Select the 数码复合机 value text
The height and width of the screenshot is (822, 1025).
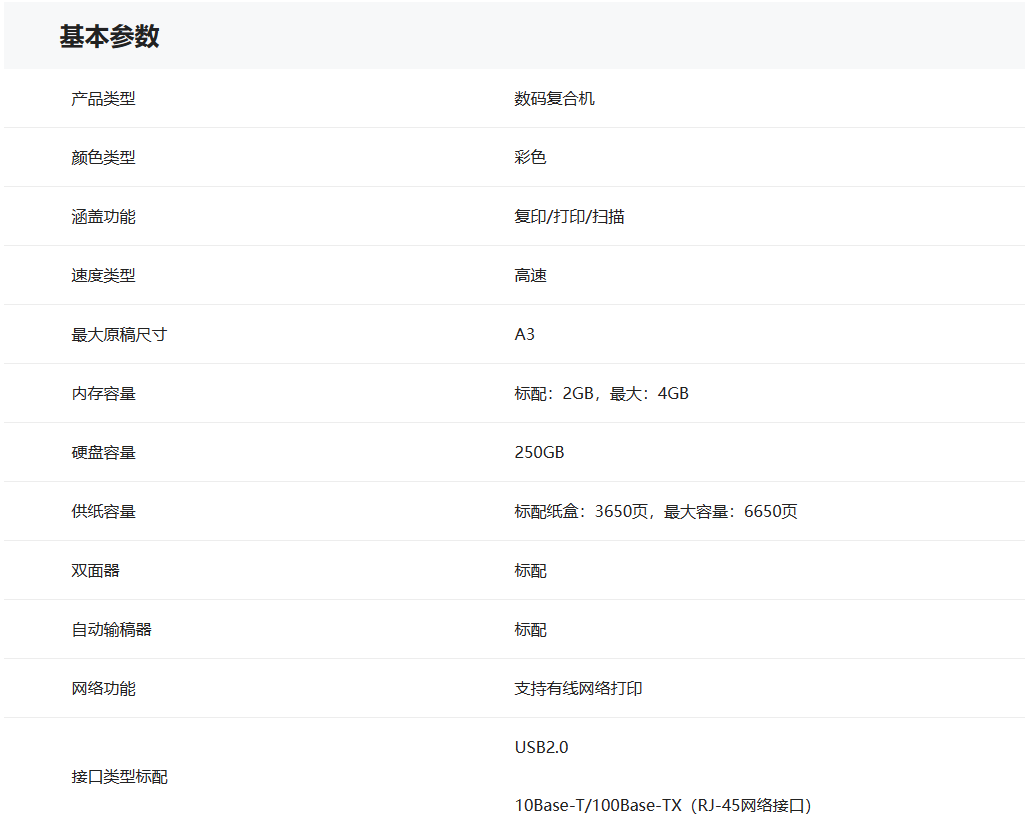point(554,98)
